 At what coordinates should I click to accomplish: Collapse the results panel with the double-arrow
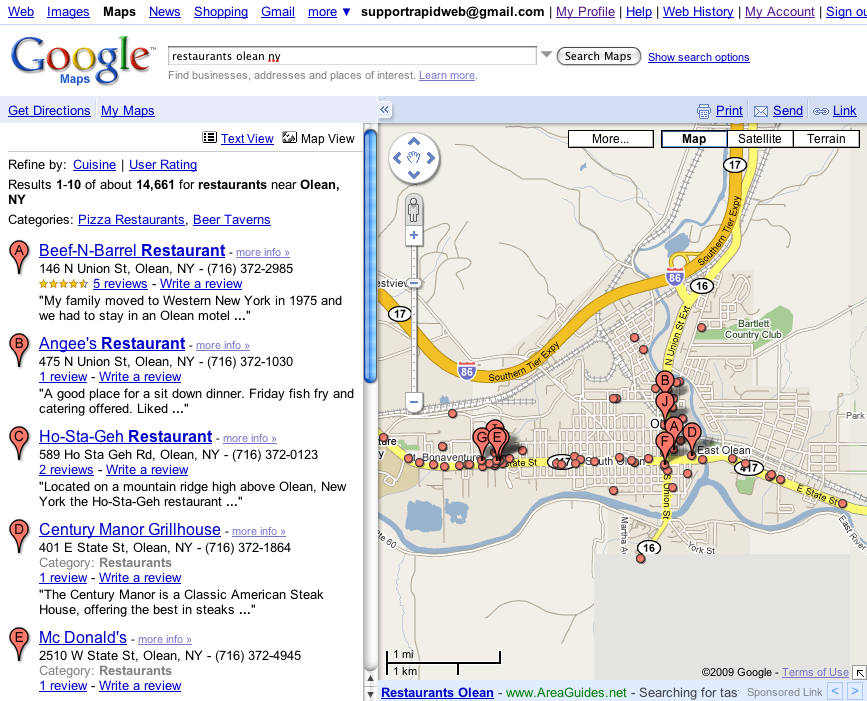point(384,110)
